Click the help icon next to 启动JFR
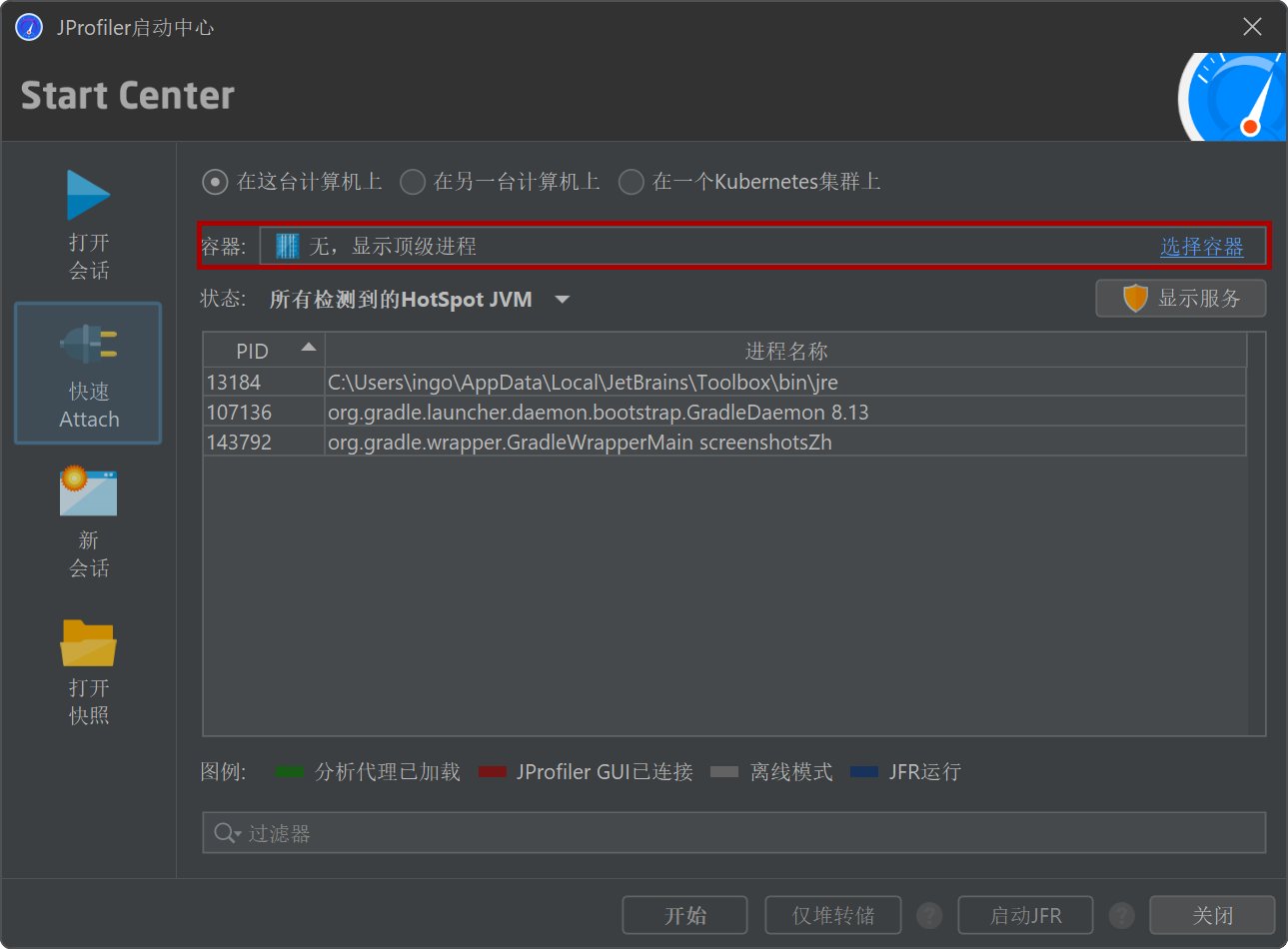Viewport: 1288px width, 949px height. click(1121, 915)
